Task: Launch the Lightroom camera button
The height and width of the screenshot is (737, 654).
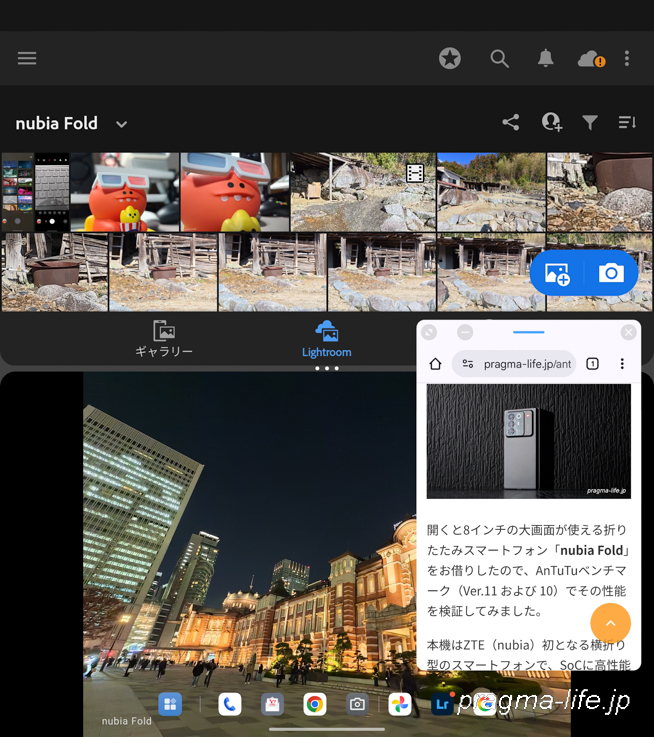Action: pyautogui.click(x=610, y=273)
